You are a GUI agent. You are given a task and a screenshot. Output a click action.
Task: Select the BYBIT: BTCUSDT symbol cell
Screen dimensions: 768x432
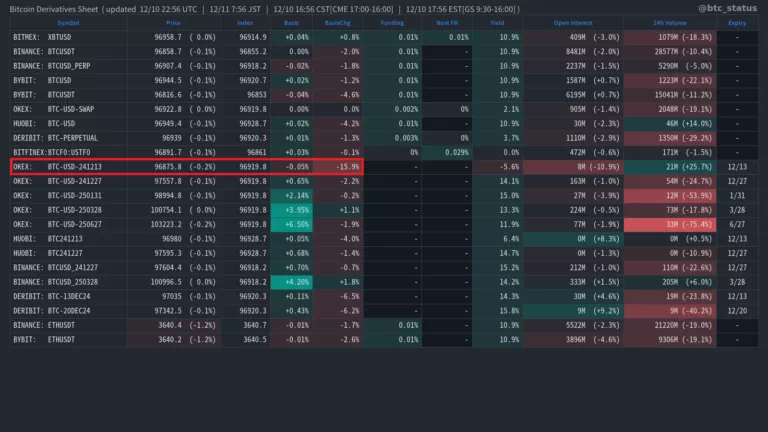tap(68, 95)
